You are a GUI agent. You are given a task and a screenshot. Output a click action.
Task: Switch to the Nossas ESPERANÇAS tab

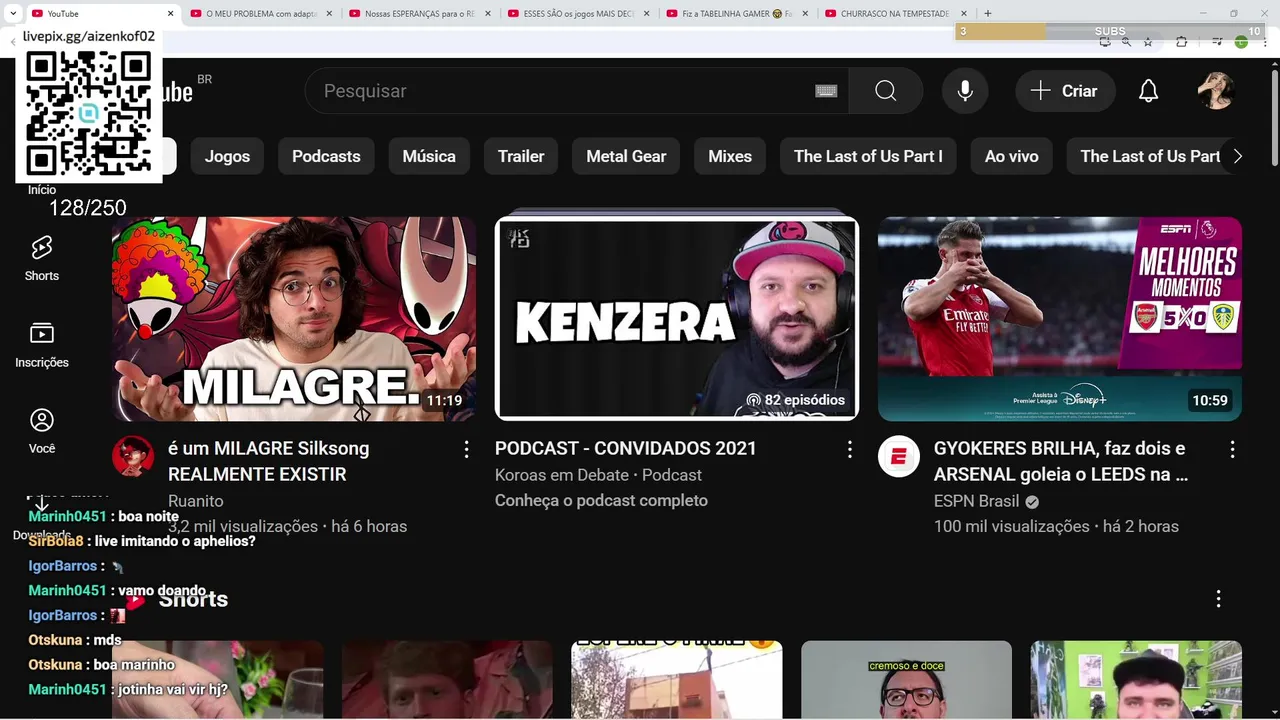pos(419,14)
